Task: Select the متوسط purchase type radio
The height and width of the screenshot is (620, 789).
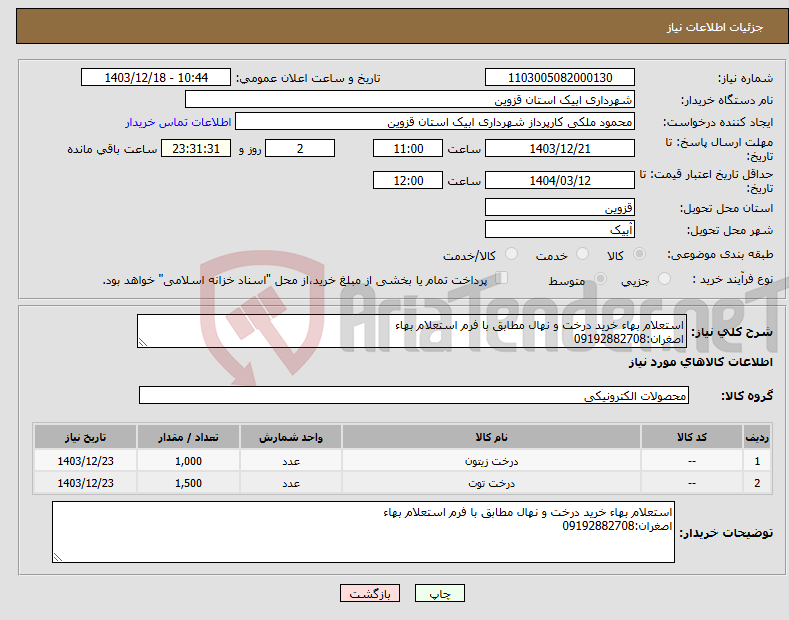Action: (600, 278)
